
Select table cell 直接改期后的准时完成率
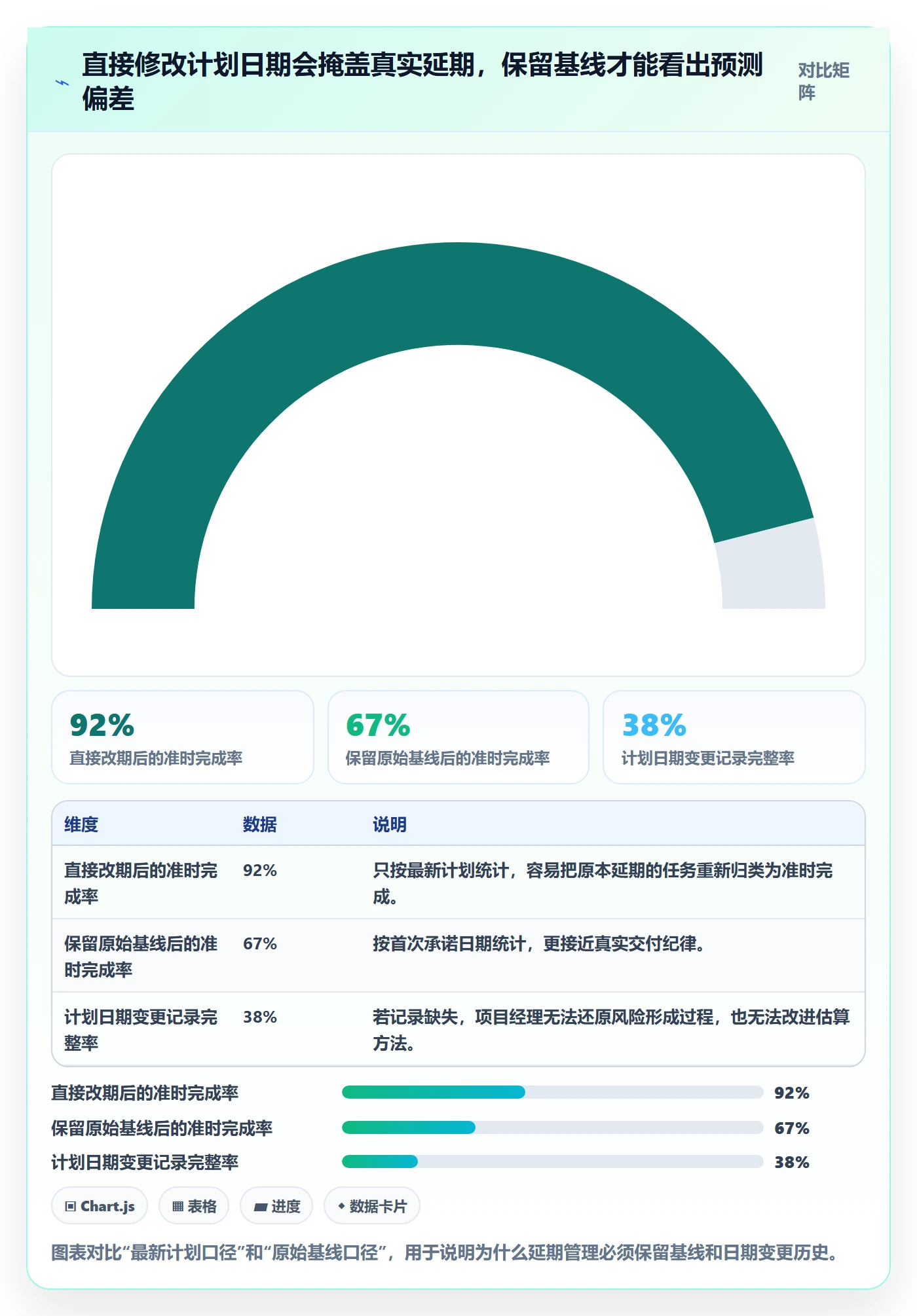[141, 883]
